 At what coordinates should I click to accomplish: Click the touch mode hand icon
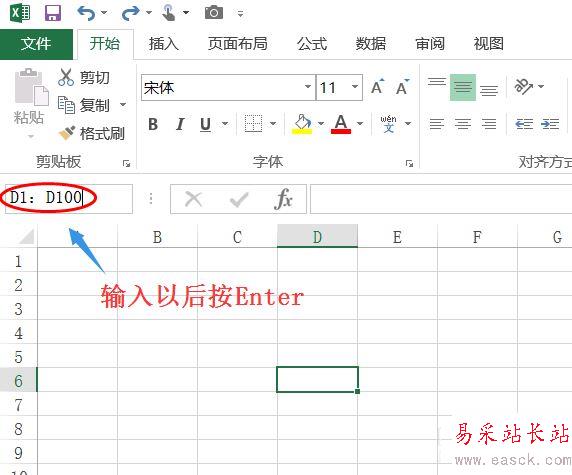click(169, 13)
